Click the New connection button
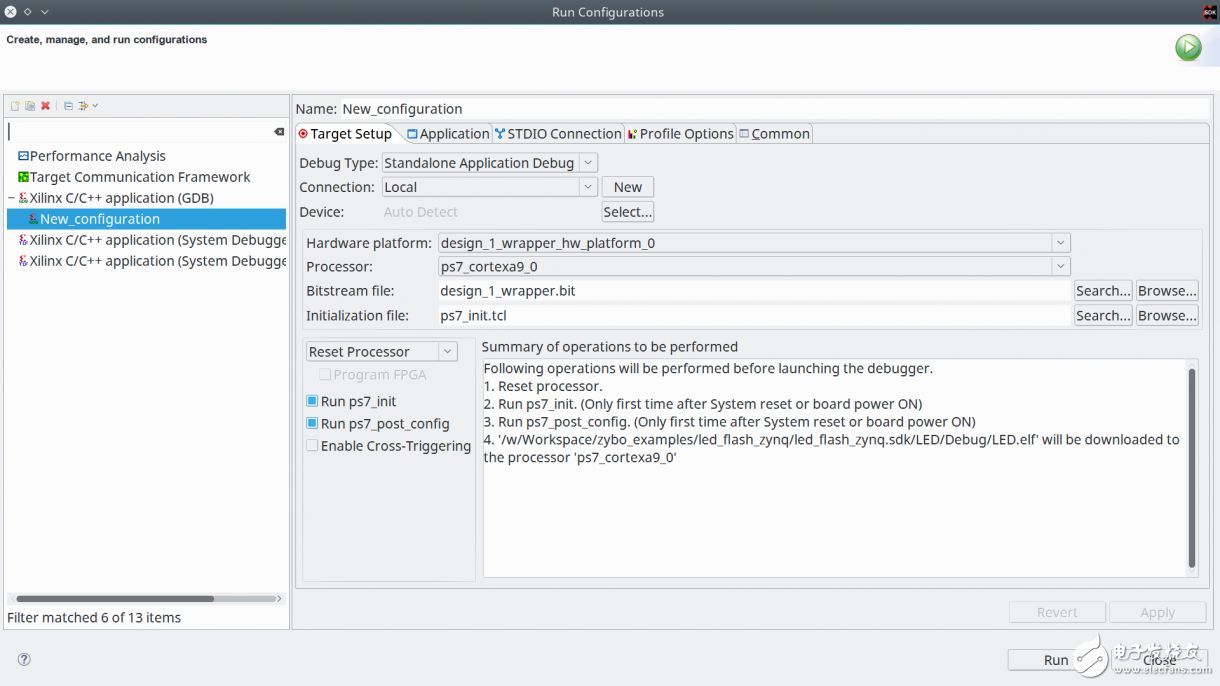The width and height of the screenshot is (1220, 686). click(x=627, y=187)
